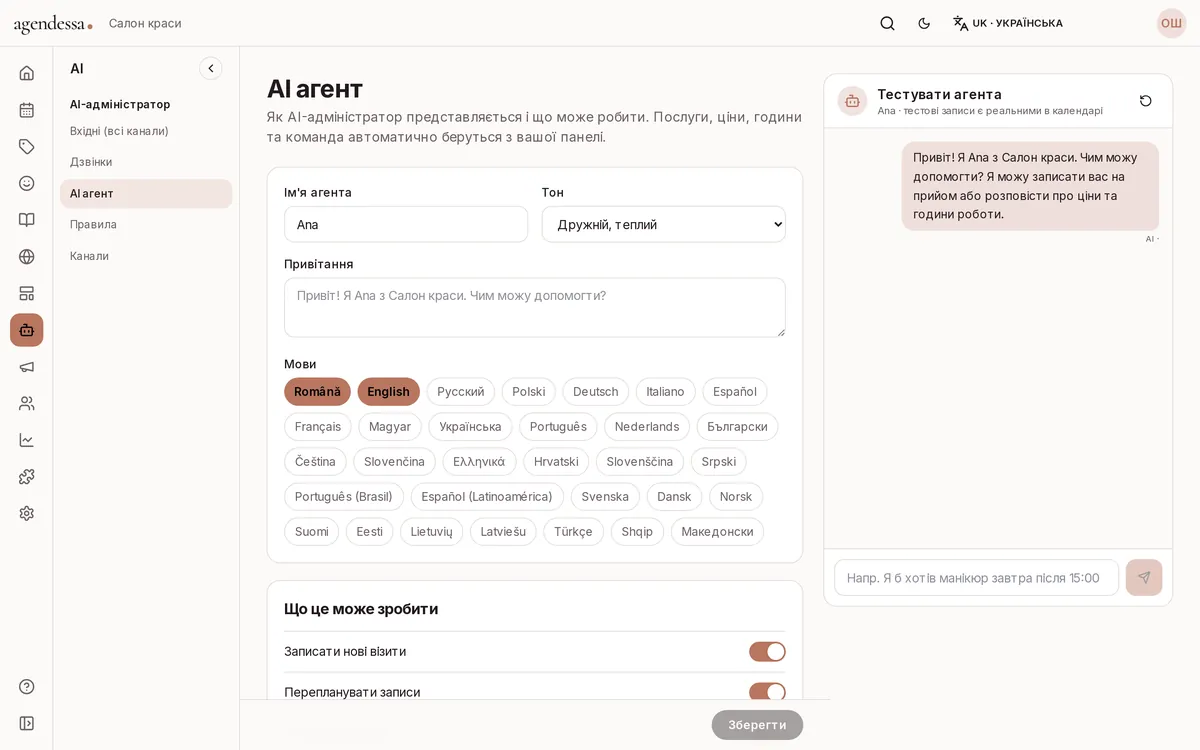Screen dimensions: 1200x750
Task: Collapse the AI side panel with the chevron
Action: click(210, 68)
